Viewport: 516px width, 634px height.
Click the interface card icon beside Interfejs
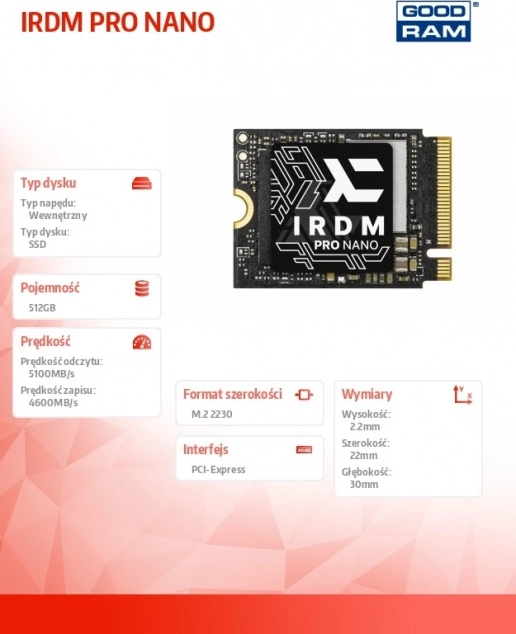click(304, 450)
